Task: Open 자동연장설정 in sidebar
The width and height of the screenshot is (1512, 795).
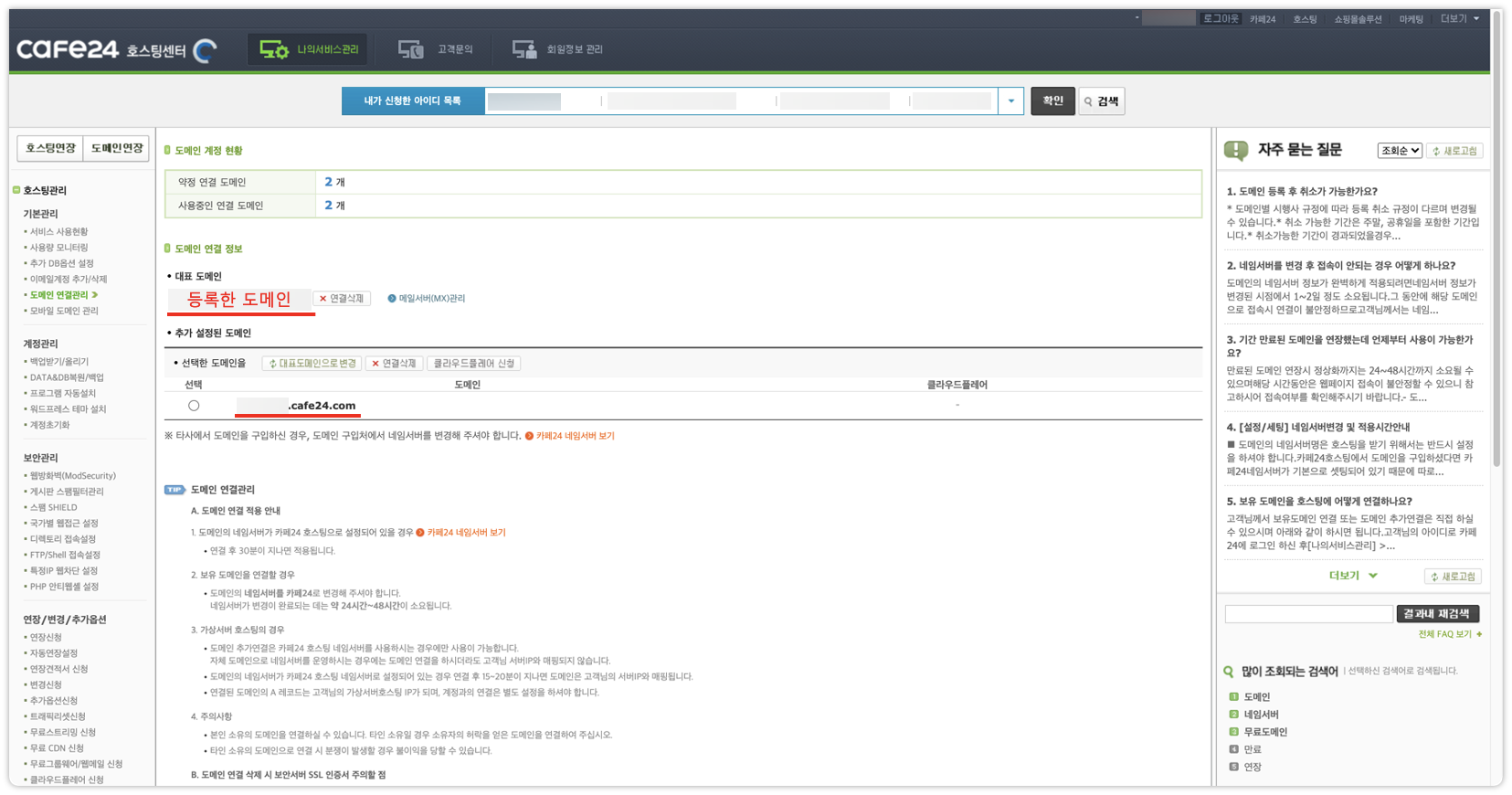Action: tap(53, 653)
